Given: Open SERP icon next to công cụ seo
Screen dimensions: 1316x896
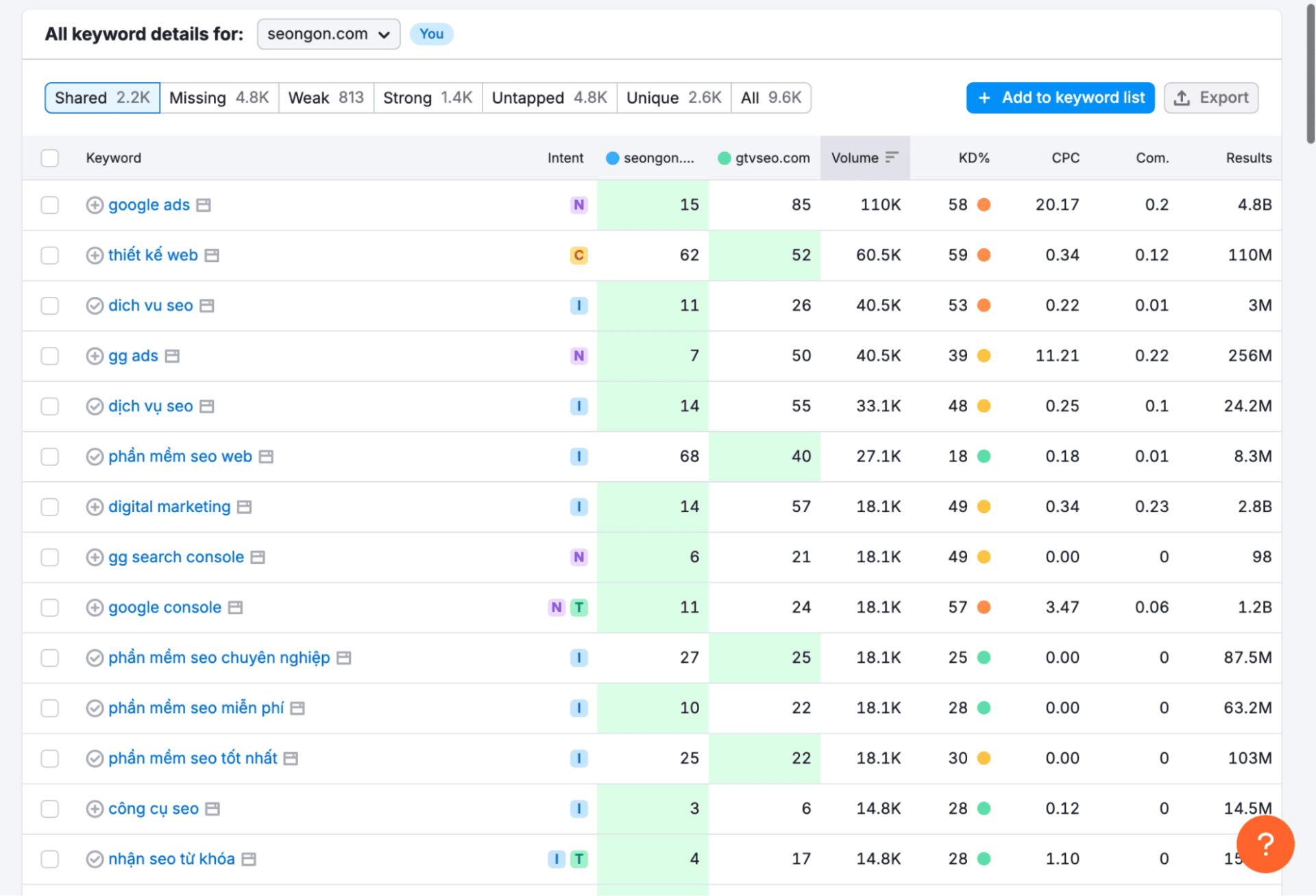Looking at the screenshot, I should click(x=213, y=809).
